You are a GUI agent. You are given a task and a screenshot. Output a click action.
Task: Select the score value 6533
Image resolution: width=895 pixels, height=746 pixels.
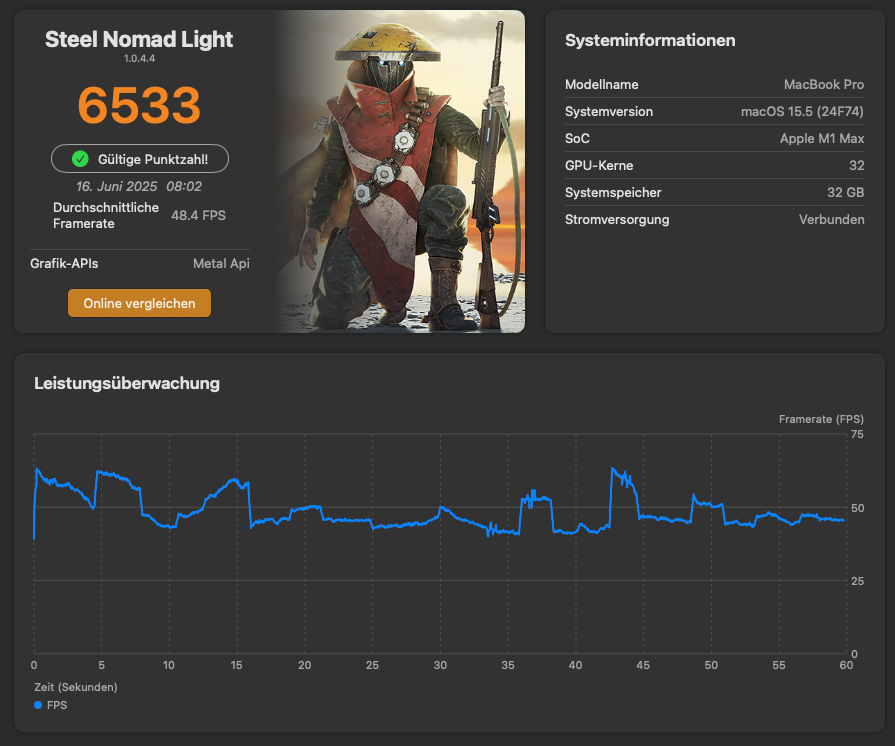pos(139,105)
